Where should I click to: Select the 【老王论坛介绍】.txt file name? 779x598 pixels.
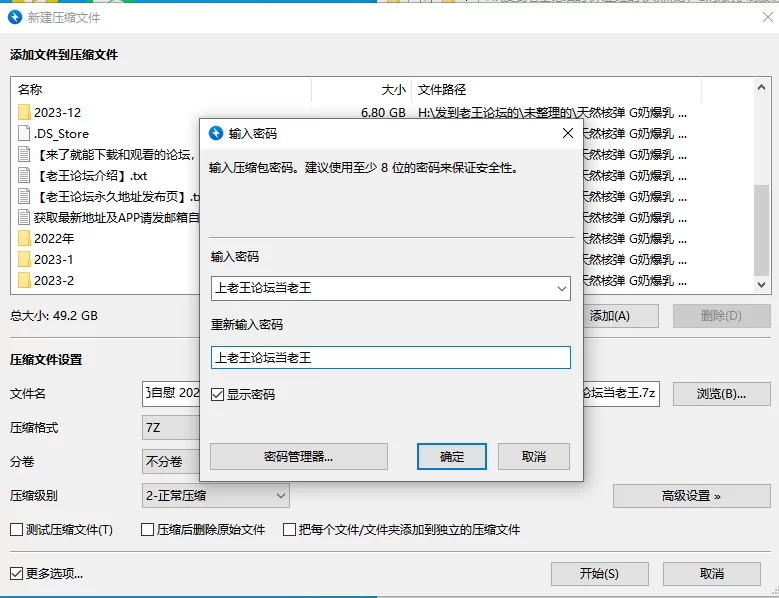91,176
